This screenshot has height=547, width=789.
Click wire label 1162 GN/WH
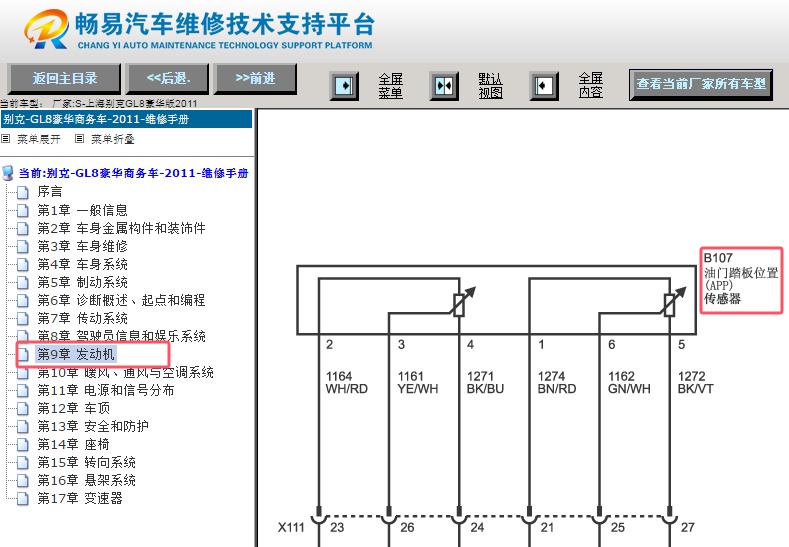click(629, 382)
